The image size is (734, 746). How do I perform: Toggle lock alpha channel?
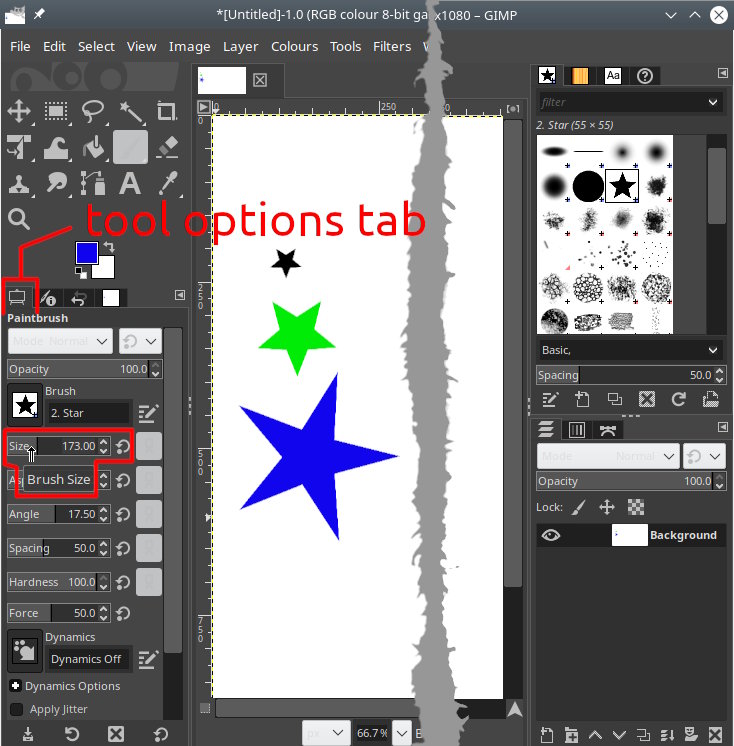[x=636, y=507]
